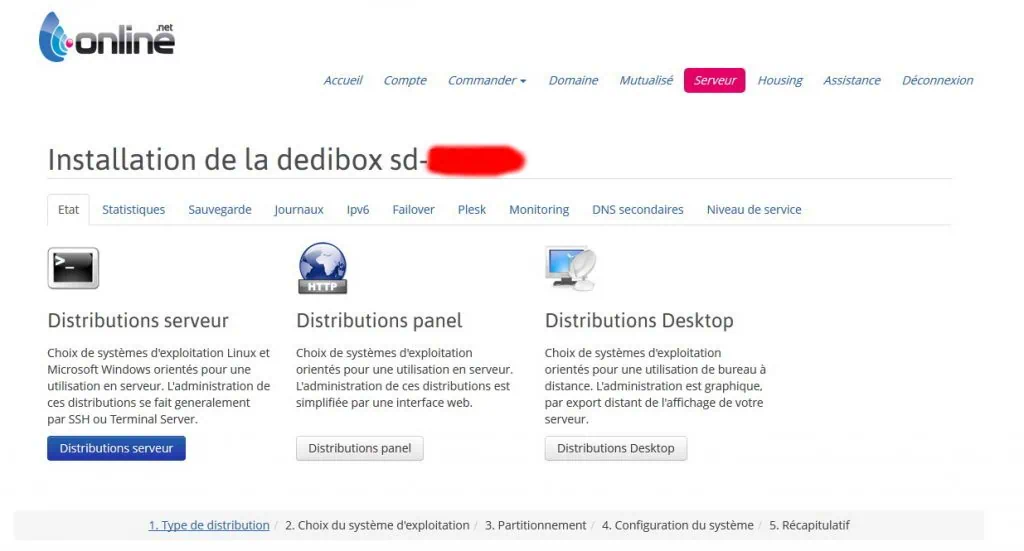The image size is (1024, 551).
Task: Select the Serveur navigation button
Action: 714,80
